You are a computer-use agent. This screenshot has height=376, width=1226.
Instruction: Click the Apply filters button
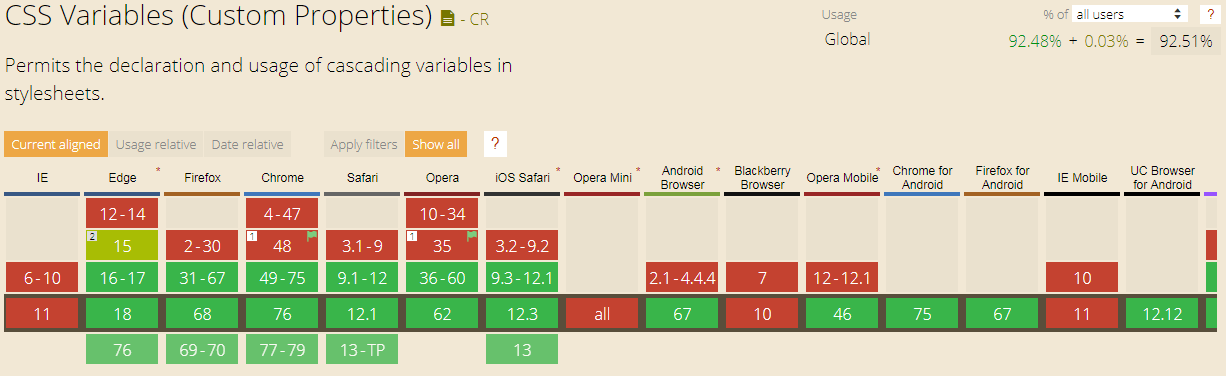(364, 144)
